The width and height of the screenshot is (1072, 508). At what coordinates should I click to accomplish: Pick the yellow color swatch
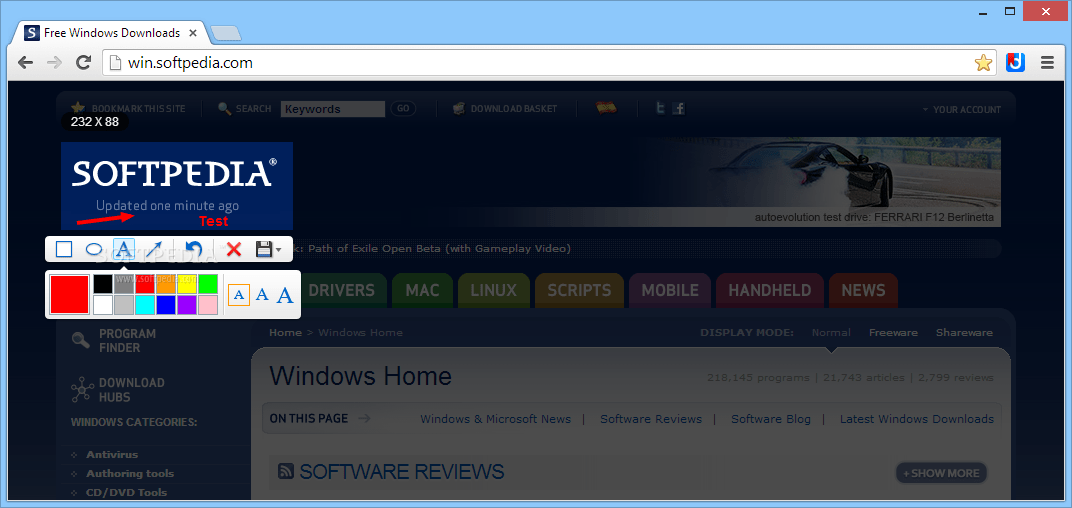click(x=187, y=284)
